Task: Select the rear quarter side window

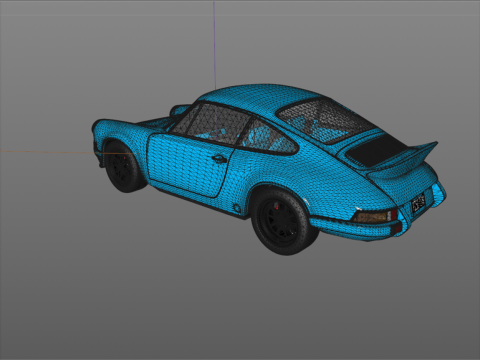Action: coord(268,137)
